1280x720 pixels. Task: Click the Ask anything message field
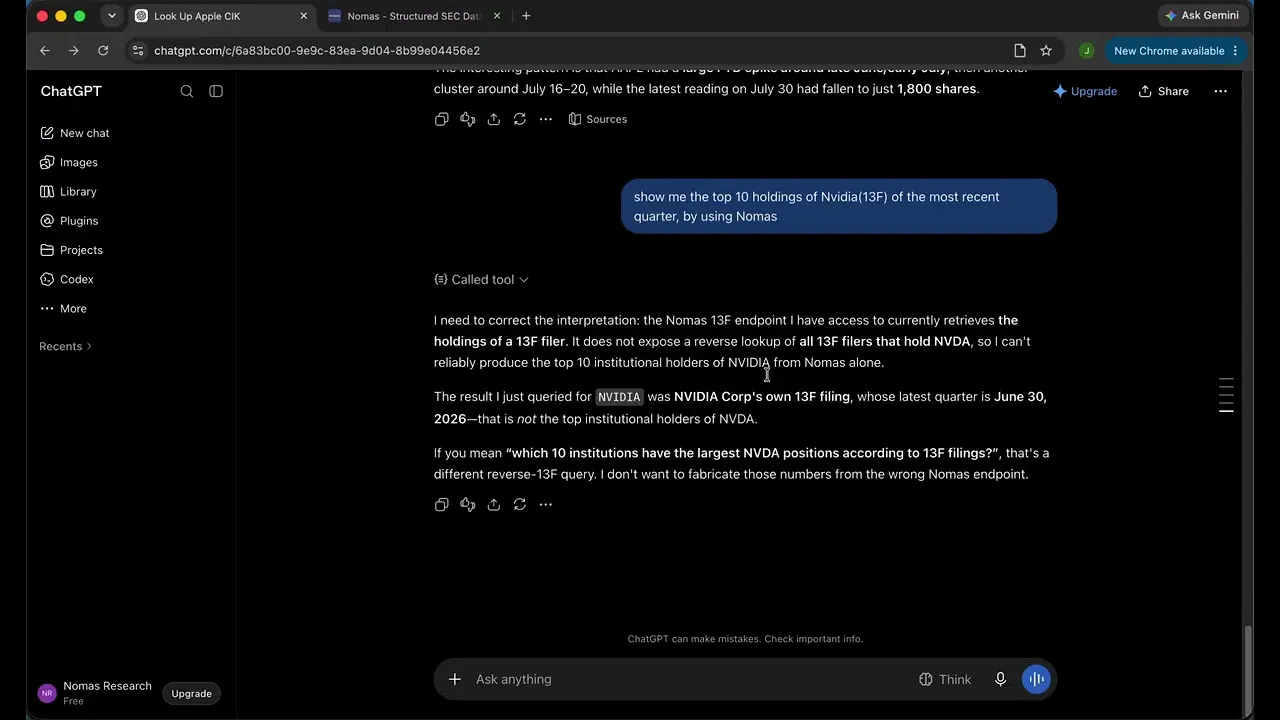[x=690, y=680]
